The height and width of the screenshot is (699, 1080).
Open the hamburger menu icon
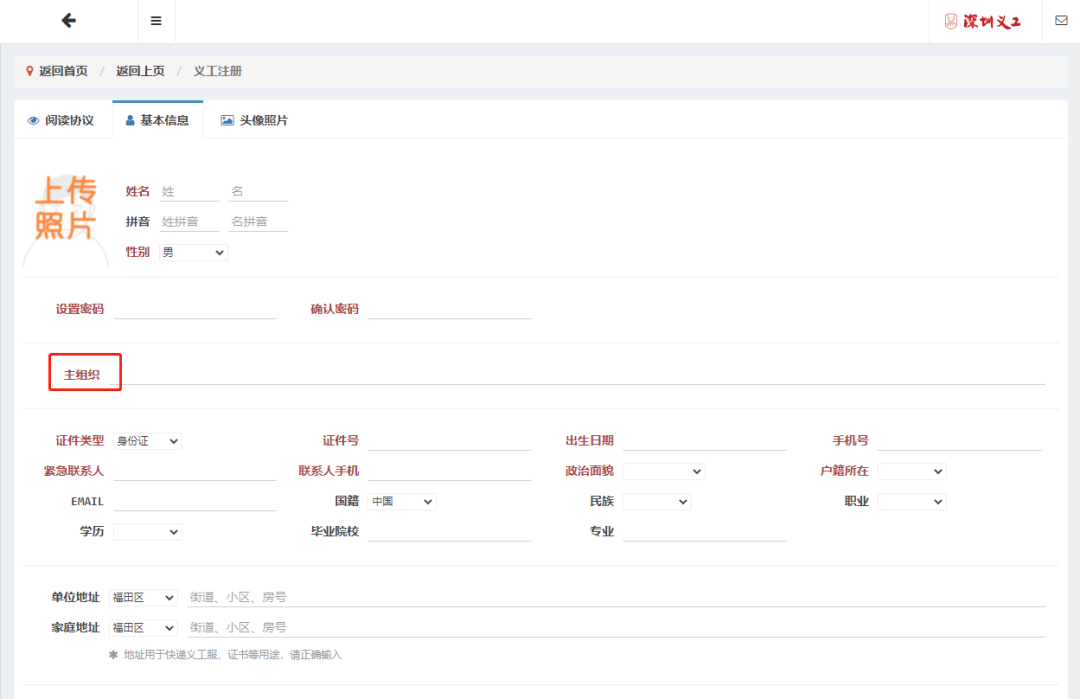point(156,21)
